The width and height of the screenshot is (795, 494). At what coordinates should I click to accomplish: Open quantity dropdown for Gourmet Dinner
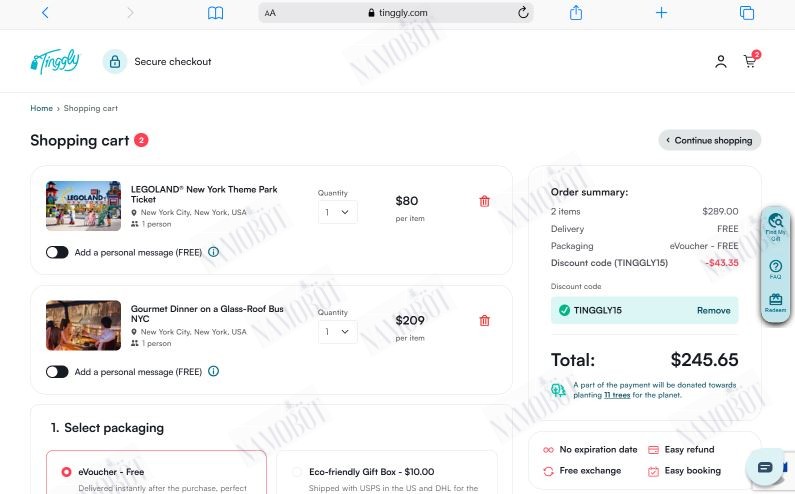click(338, 332)
